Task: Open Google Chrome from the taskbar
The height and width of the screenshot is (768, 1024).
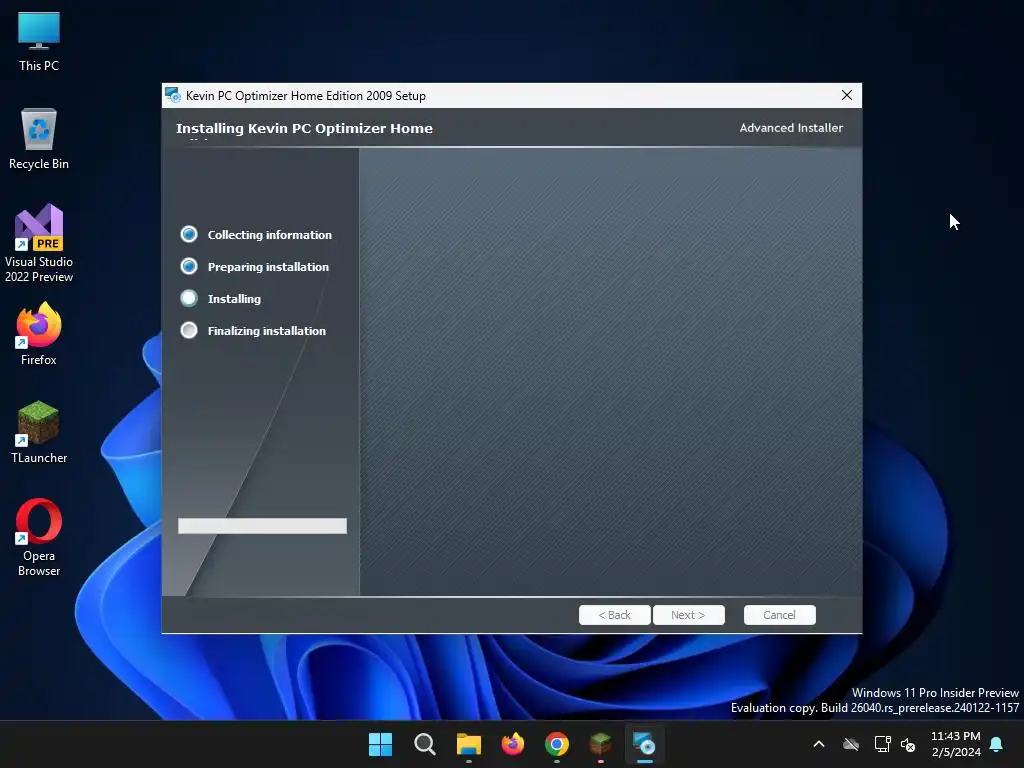Action: pyautogui.click(x=557, y=744)
